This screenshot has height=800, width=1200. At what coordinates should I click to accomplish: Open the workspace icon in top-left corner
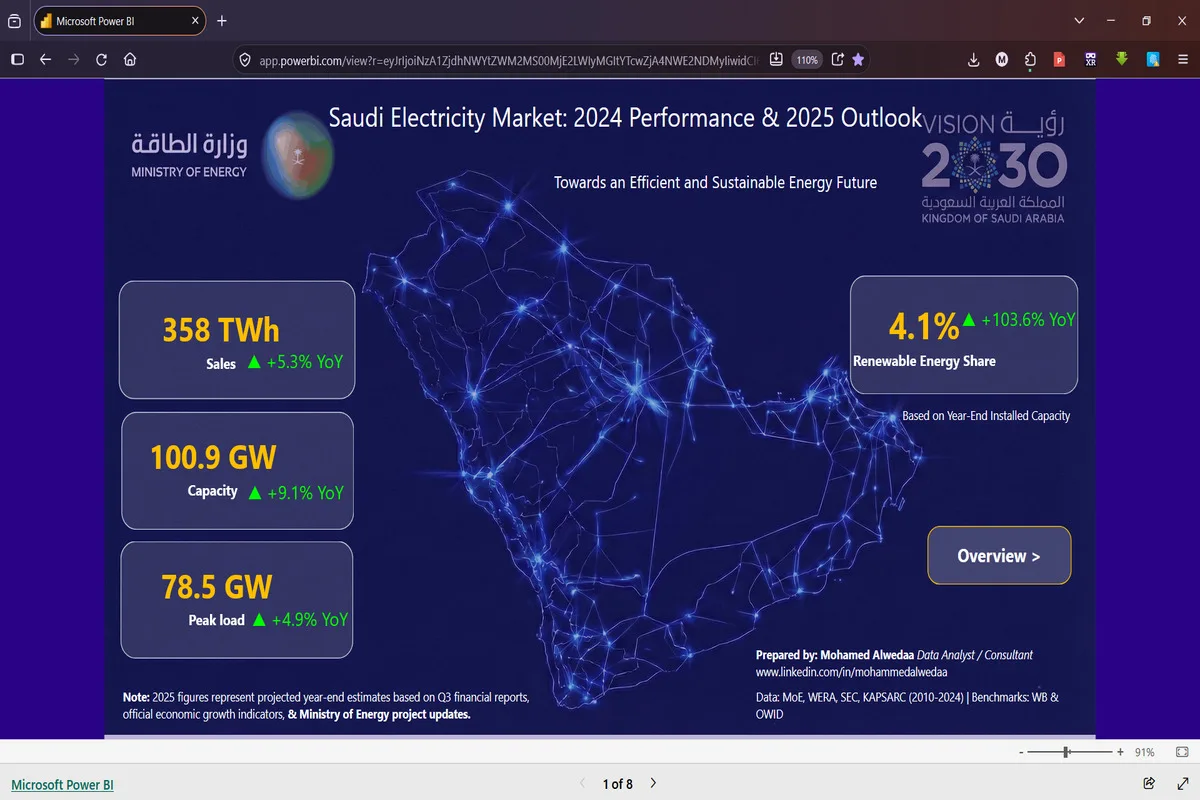point(14,20)
